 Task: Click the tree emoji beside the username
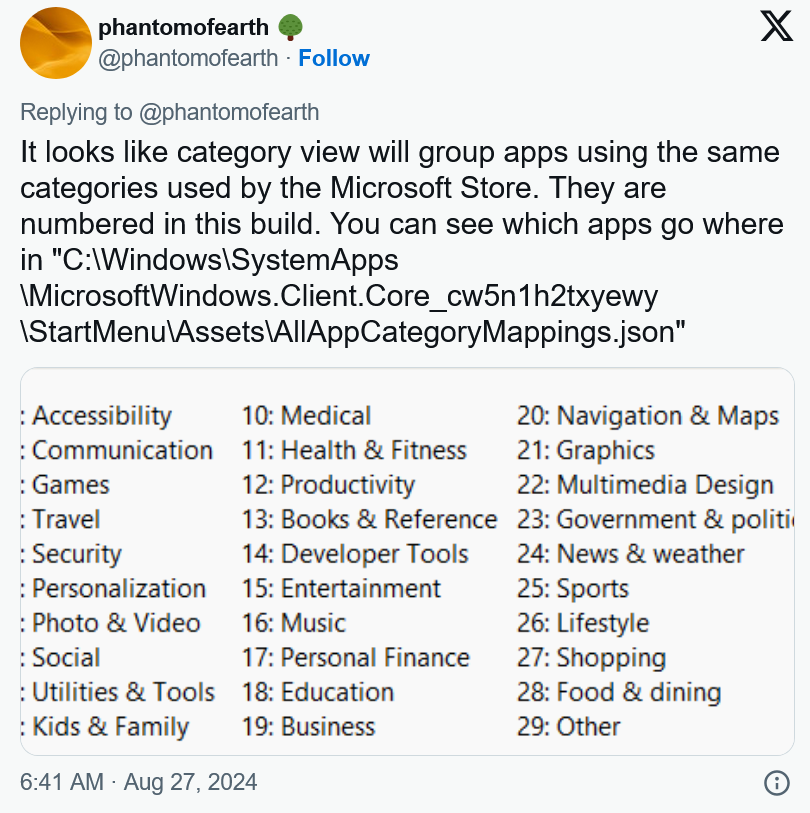pyautogui.click(x=290, y=28)
